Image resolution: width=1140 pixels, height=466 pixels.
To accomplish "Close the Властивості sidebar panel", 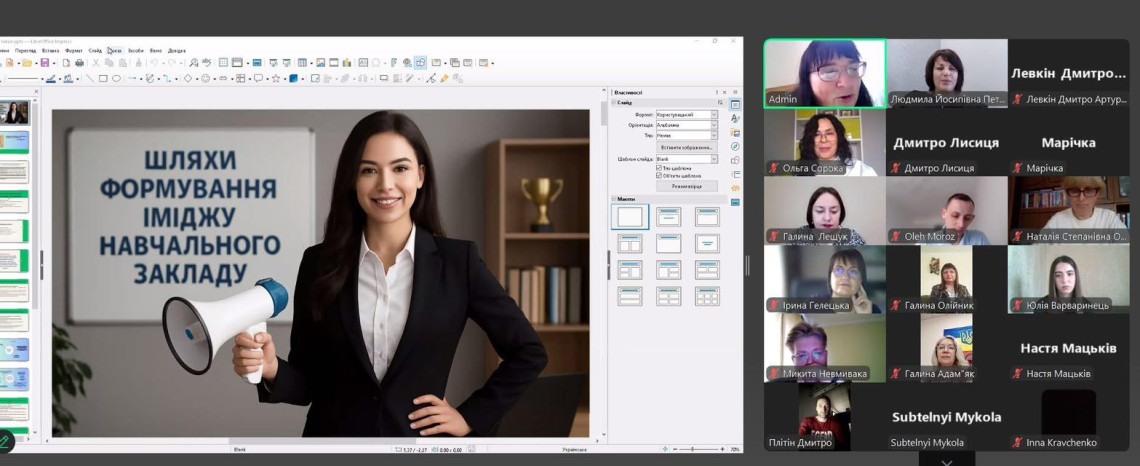I will click(725, 92).
